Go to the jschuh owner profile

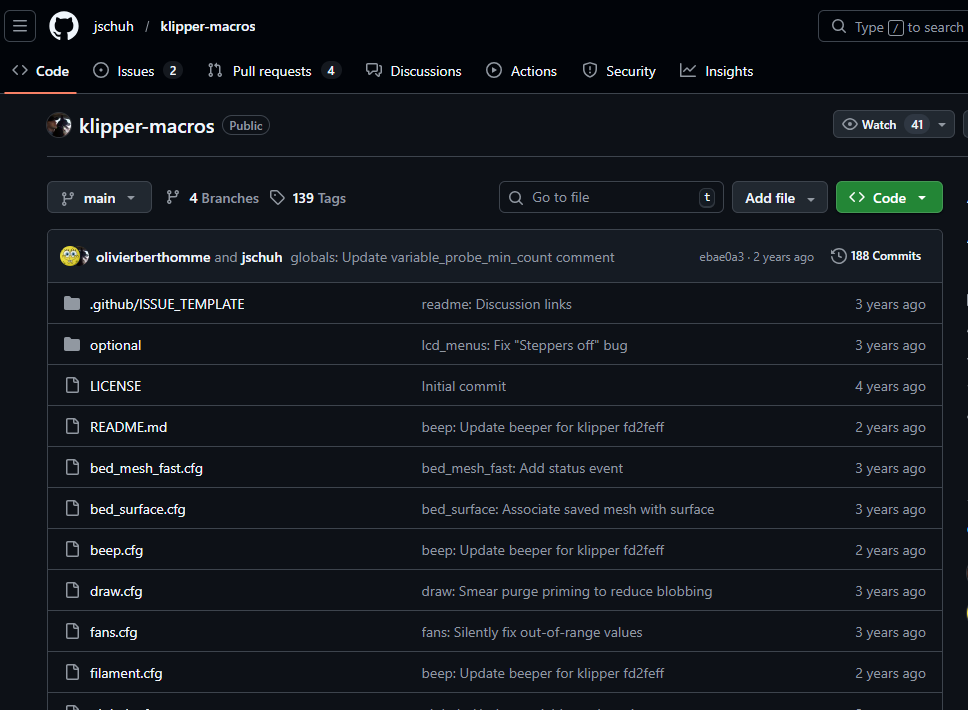tap(113, 27)
